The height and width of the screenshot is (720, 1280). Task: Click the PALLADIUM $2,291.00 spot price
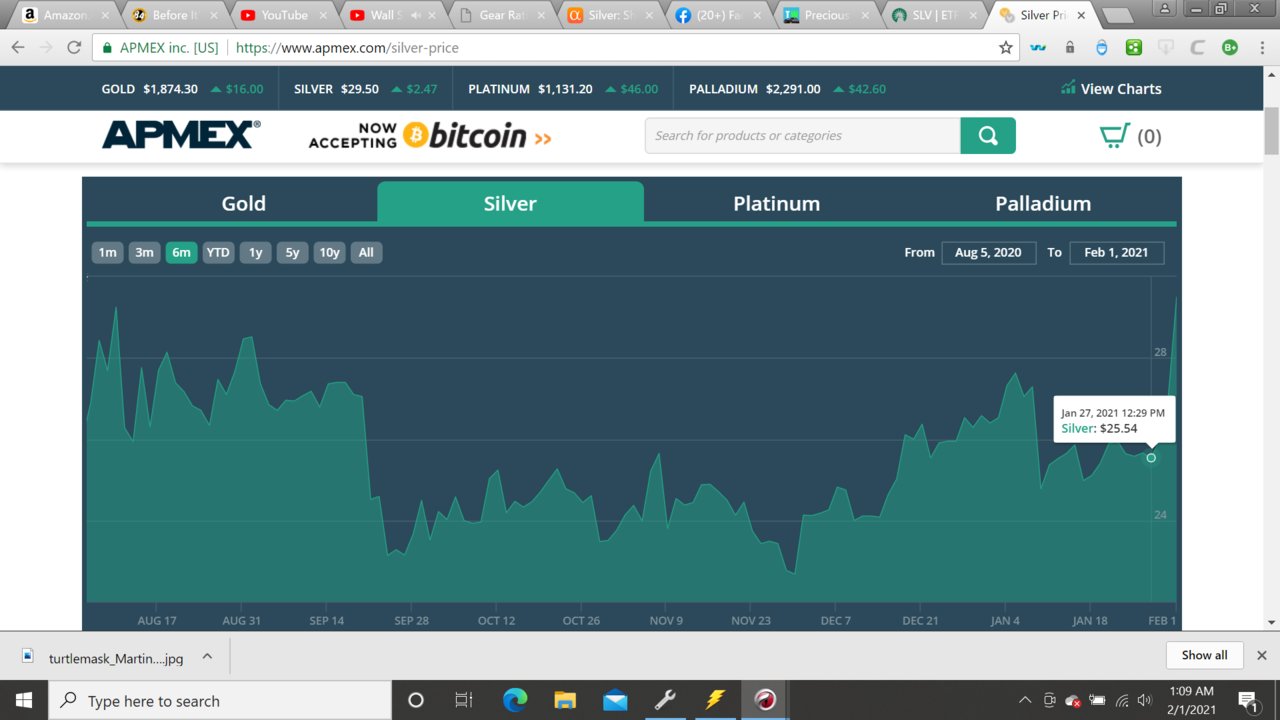pyautogui.click(x=755, y=89)
